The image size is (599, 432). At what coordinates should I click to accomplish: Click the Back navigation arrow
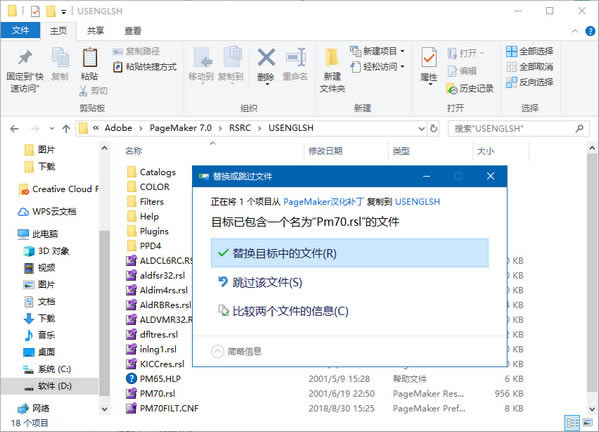click(x=15, y=129)
